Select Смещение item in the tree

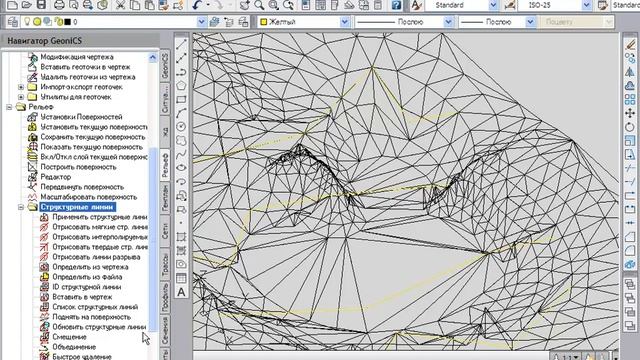[x=69, y=337]
